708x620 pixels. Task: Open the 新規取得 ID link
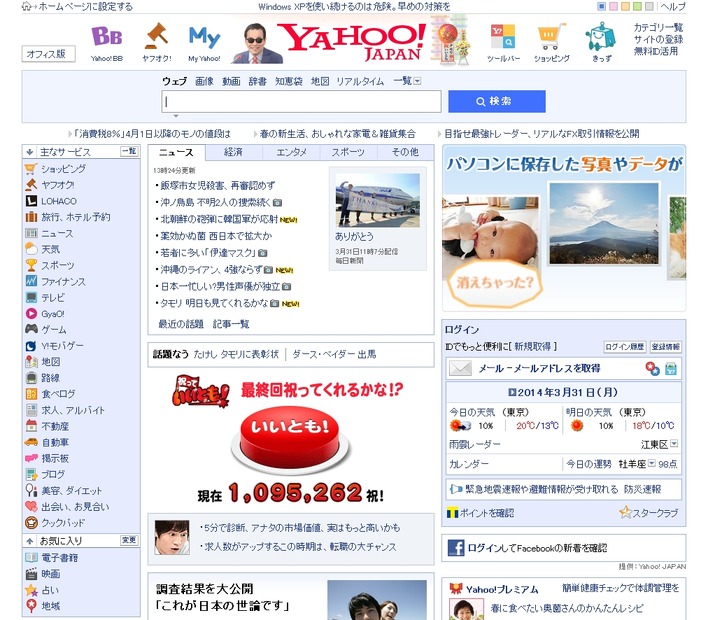[x=532, y=346]
